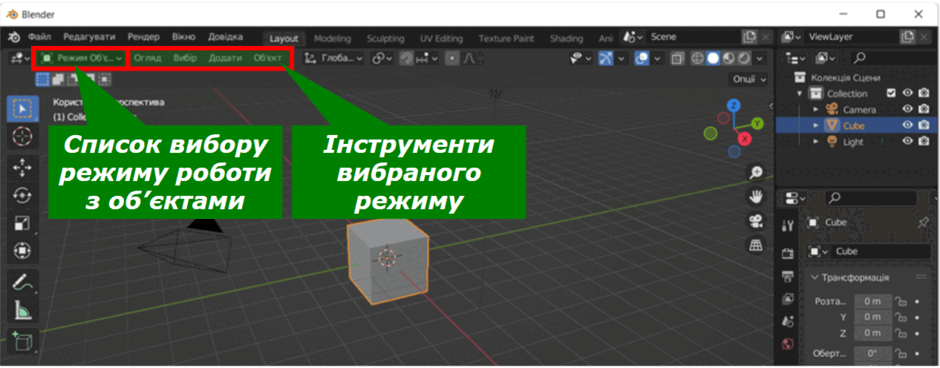Switch to the Modeling workspace tab
940x368 pixels.
coord(332,38)
